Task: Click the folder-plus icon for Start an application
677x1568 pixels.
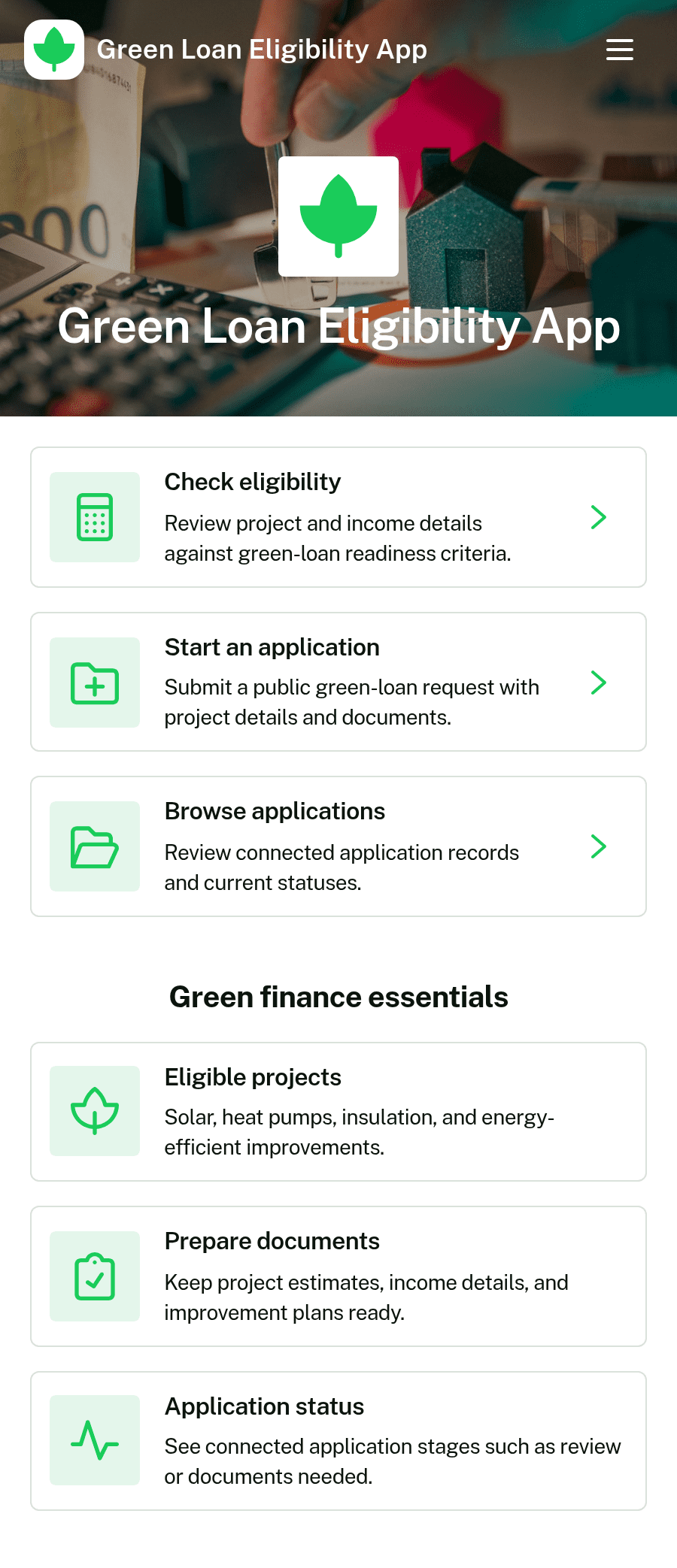Action: click(95, 683)
